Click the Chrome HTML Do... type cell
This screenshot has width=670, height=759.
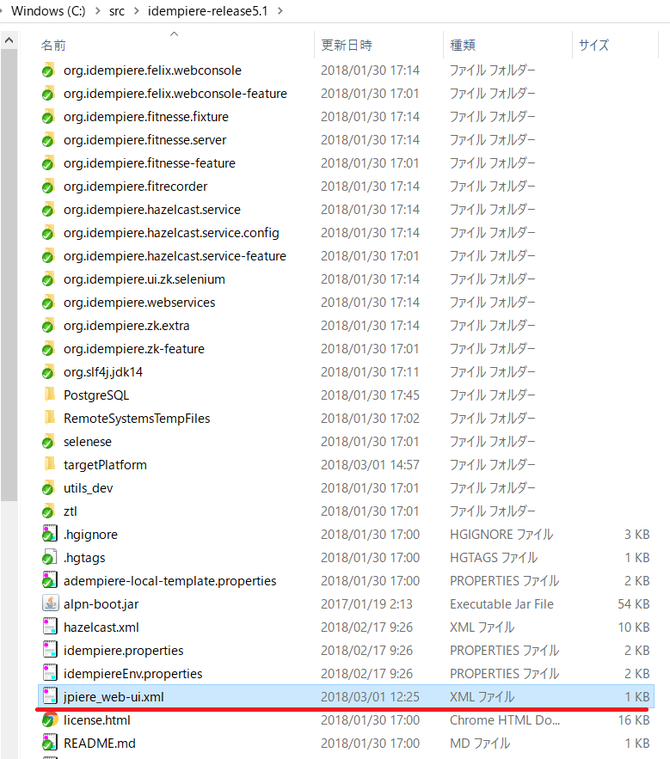point(505,720)
